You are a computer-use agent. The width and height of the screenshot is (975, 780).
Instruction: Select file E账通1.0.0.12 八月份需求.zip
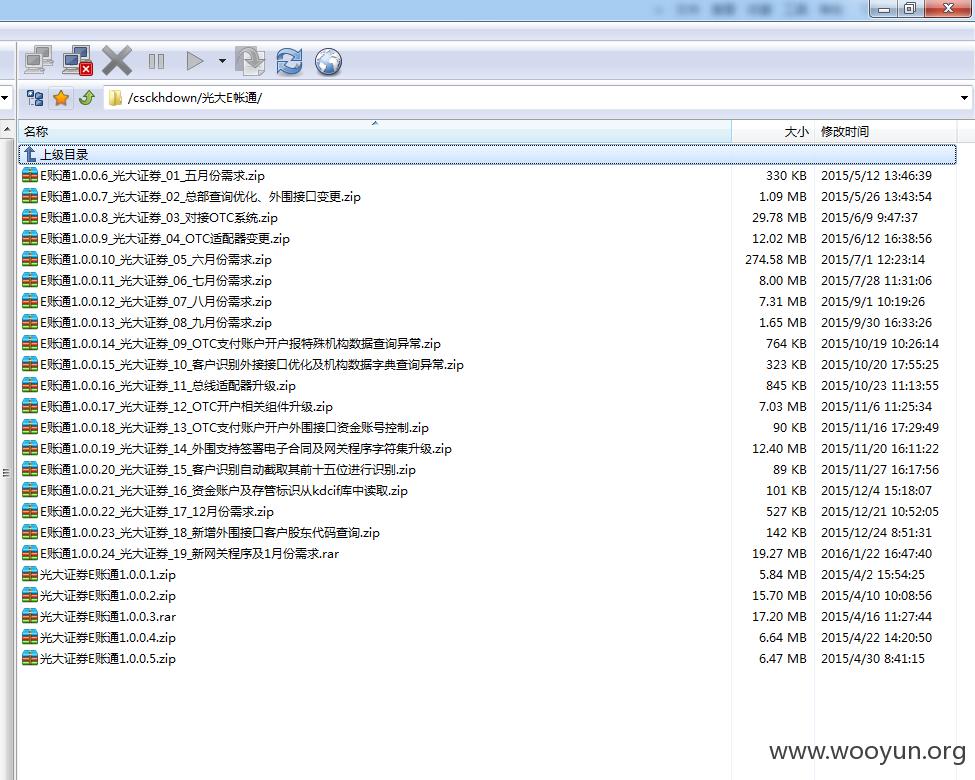(x=147, y=302)
